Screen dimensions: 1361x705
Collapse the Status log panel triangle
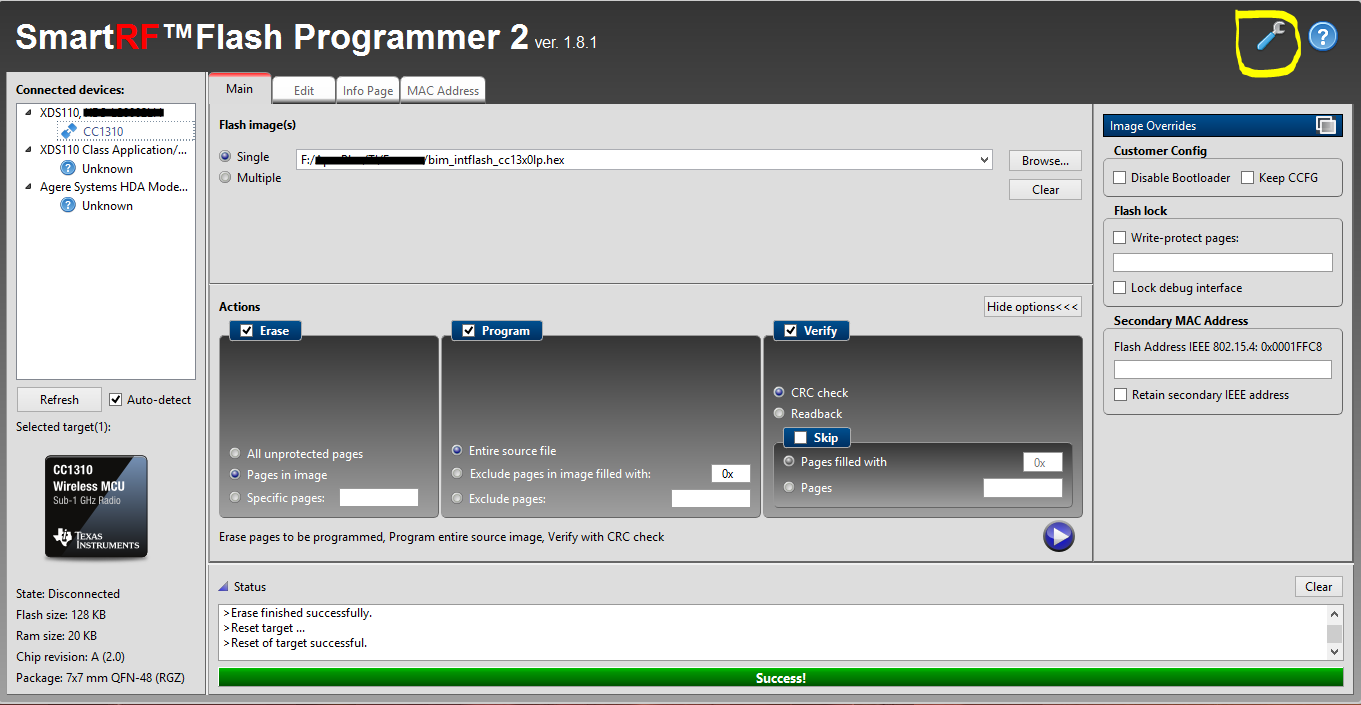pos(225,585)
